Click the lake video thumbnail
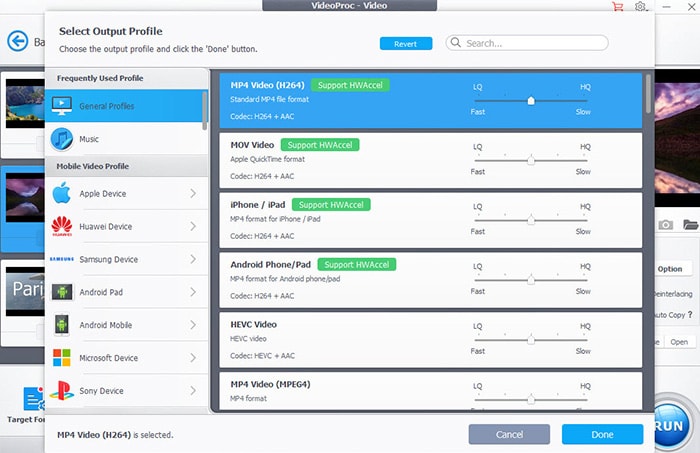This screenshot has height=453, width=700. [x=25, y=103]
